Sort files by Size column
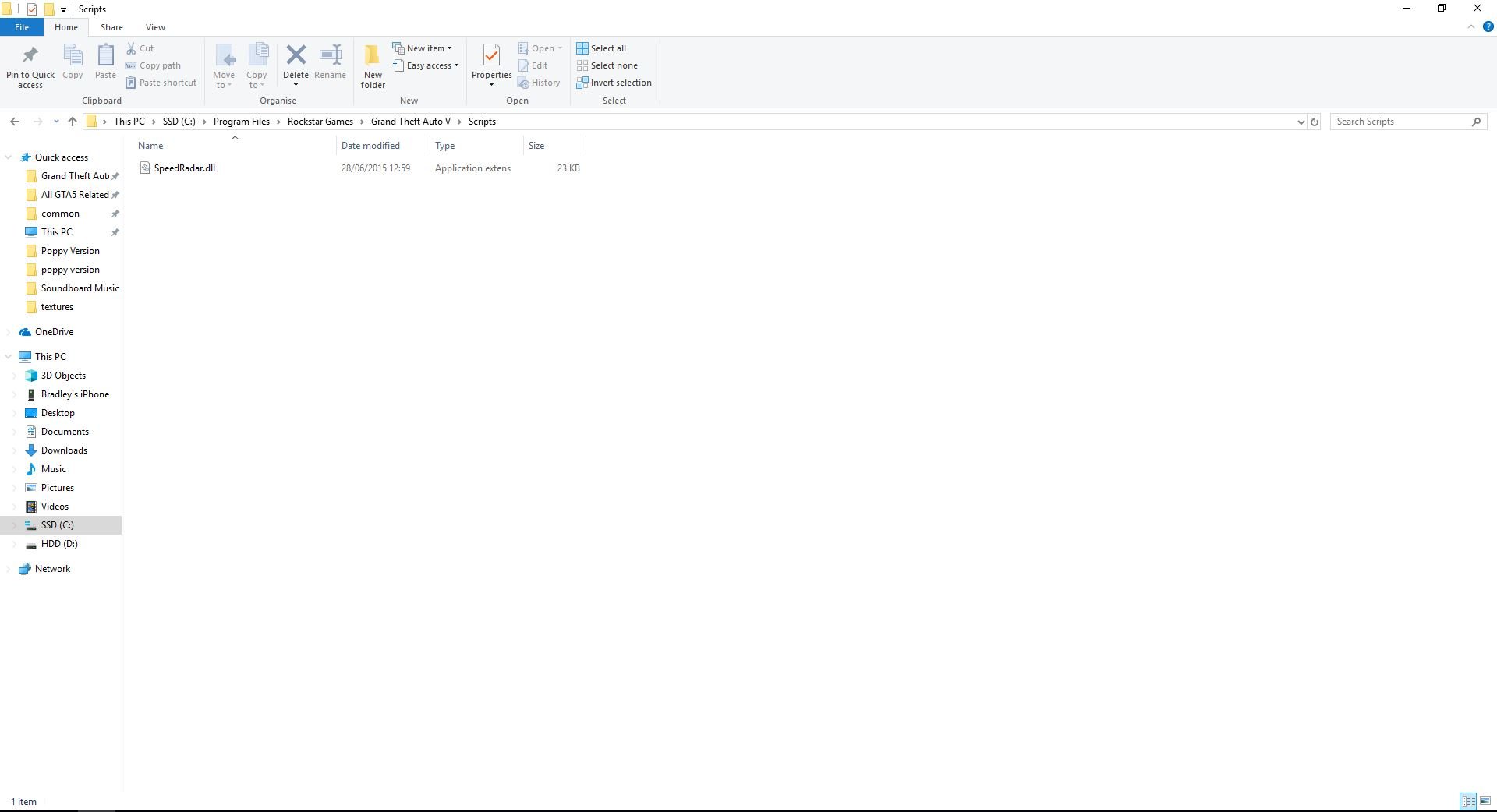This screenshot has width=1497, height=812. pos(536,146)
